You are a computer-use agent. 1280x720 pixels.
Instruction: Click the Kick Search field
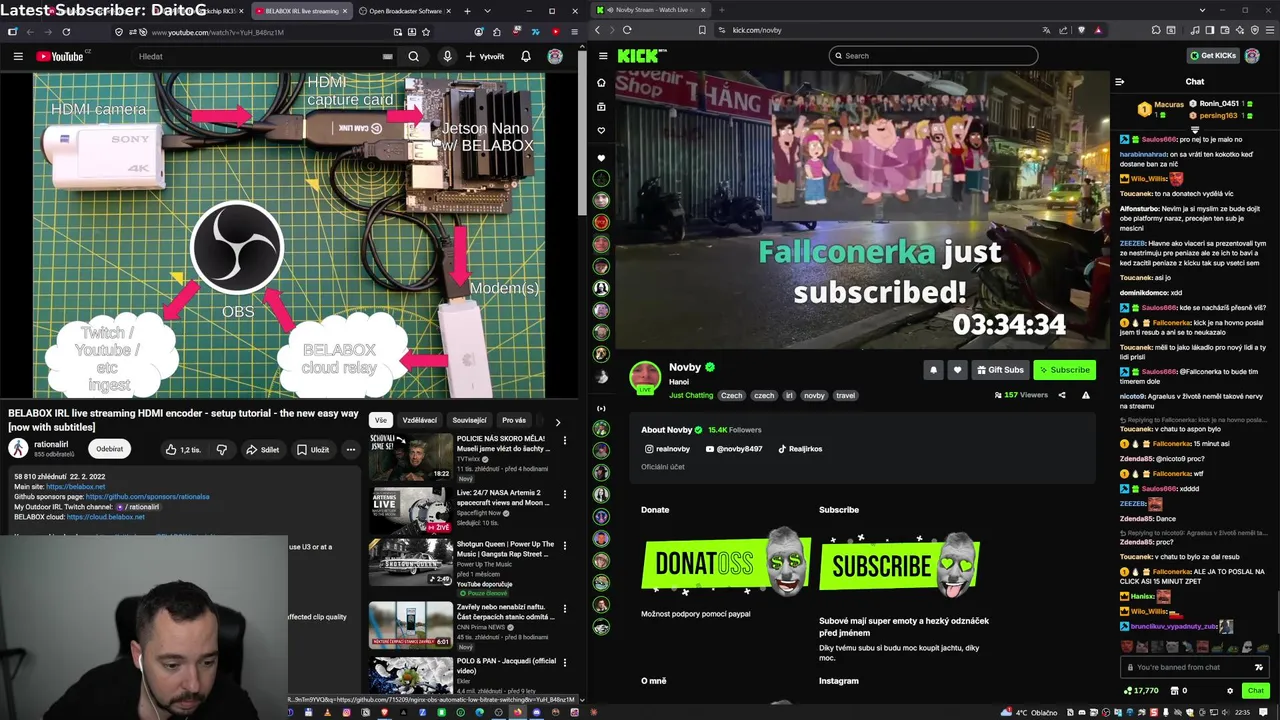[x=933, y=56]
